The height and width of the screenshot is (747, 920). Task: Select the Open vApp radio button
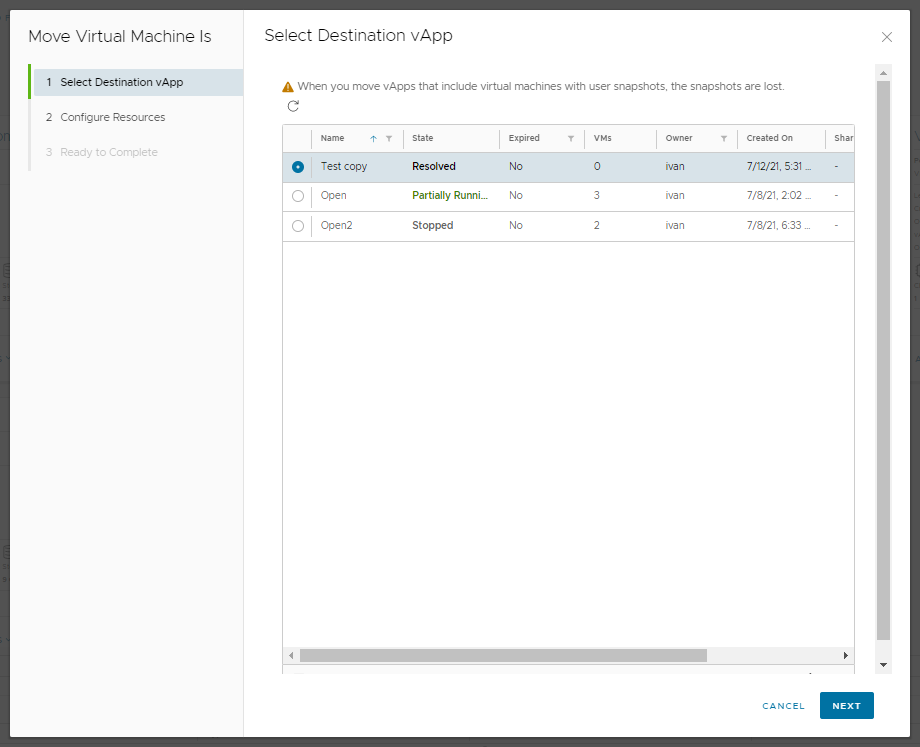click(x=298, y=196)
